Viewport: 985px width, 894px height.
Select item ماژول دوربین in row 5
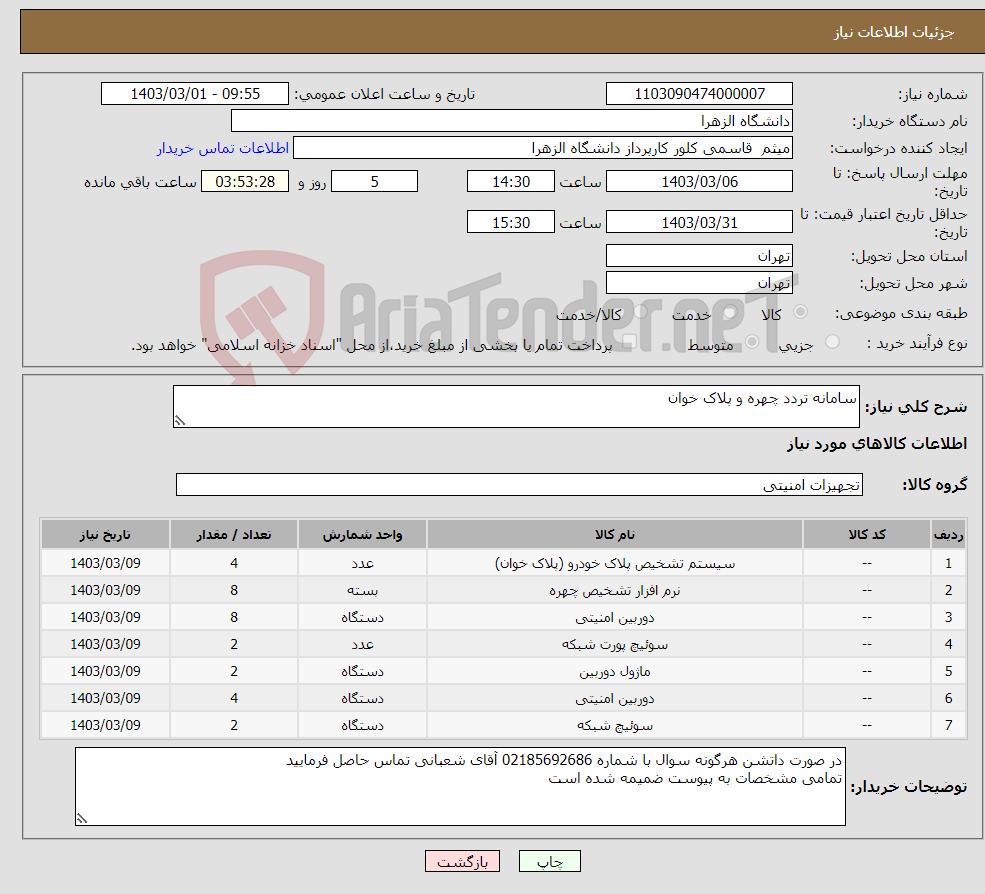click(615, 672)
